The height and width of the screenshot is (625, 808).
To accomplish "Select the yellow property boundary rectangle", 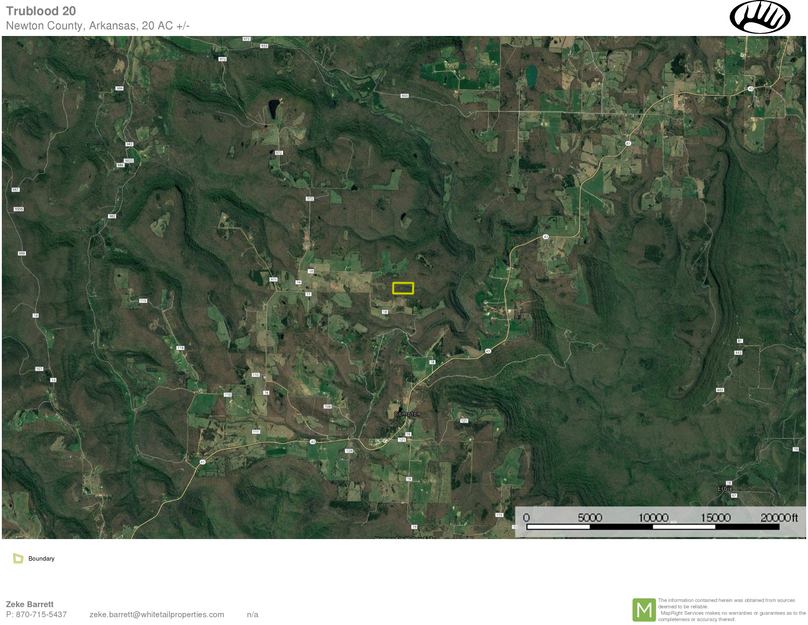I will point(403,288).
